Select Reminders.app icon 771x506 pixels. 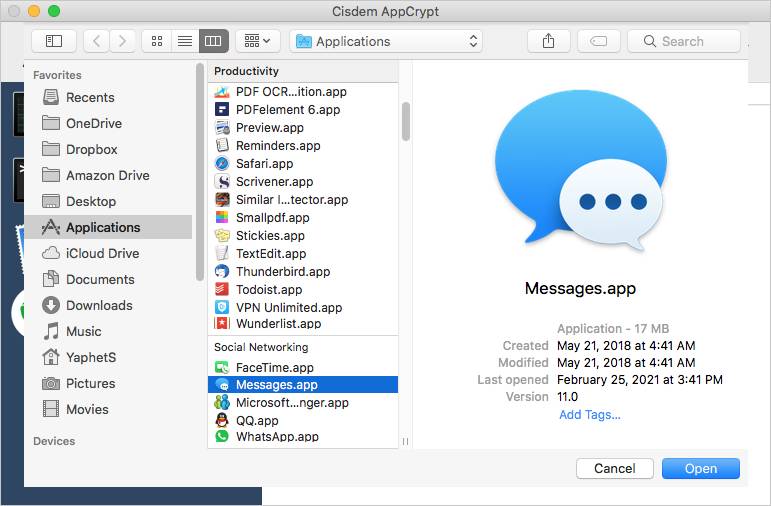[x=222, y=145]
